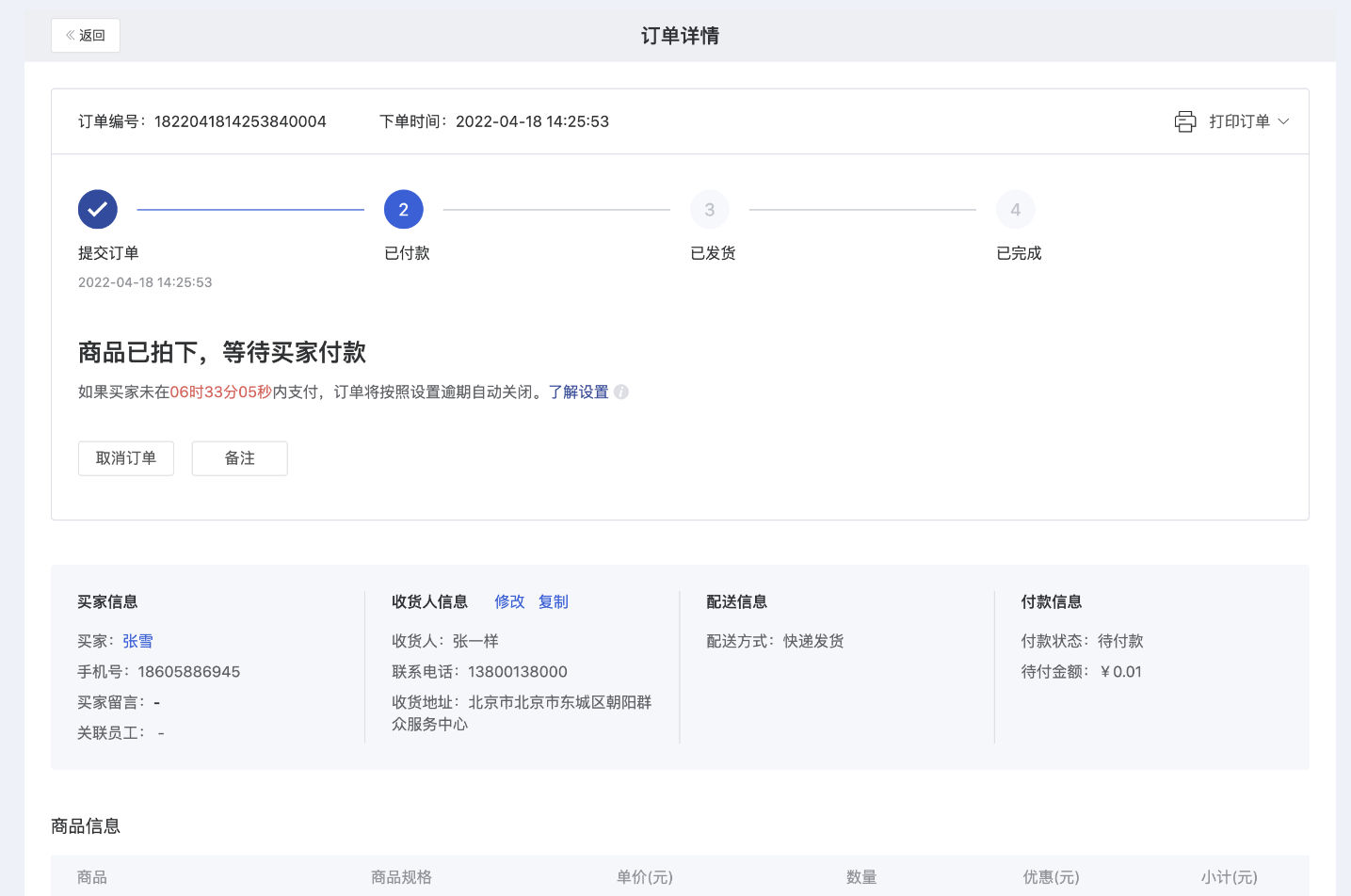Click the completed checkmark step circle
The height and width of the screenshot is (896, 1351).
pos(98,210)
